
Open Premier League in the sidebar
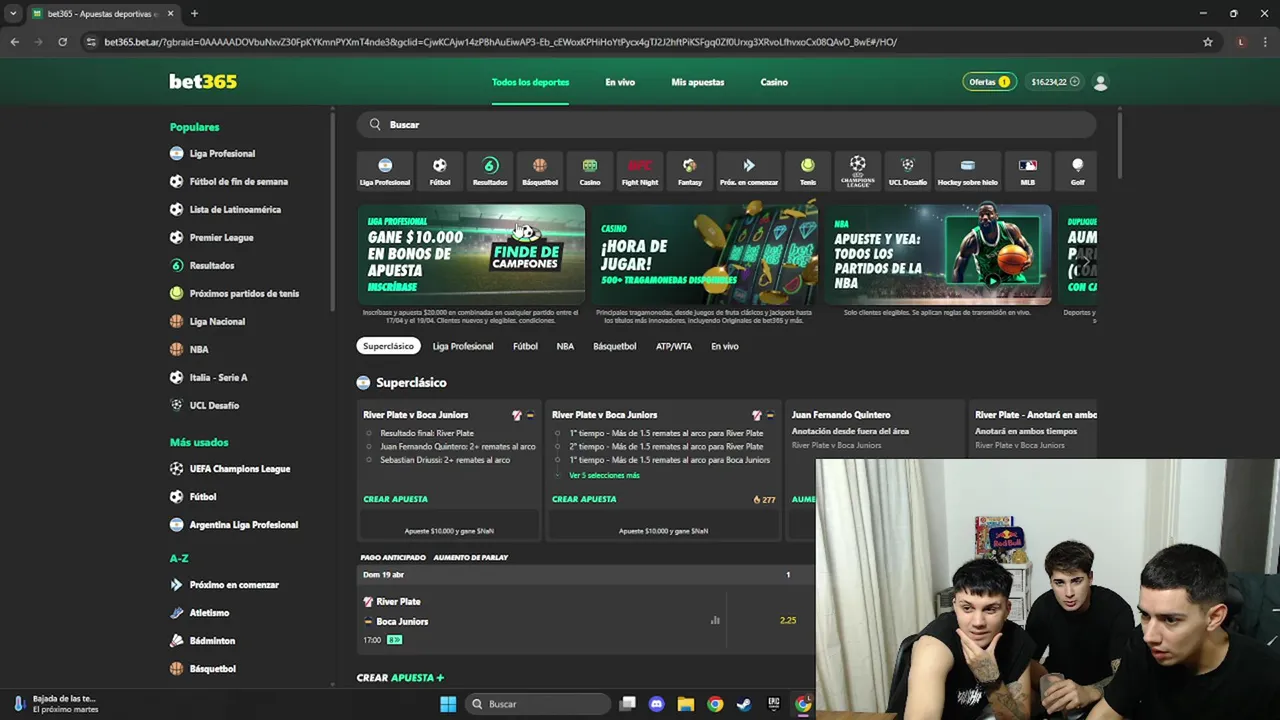click(x=221, y=237)
